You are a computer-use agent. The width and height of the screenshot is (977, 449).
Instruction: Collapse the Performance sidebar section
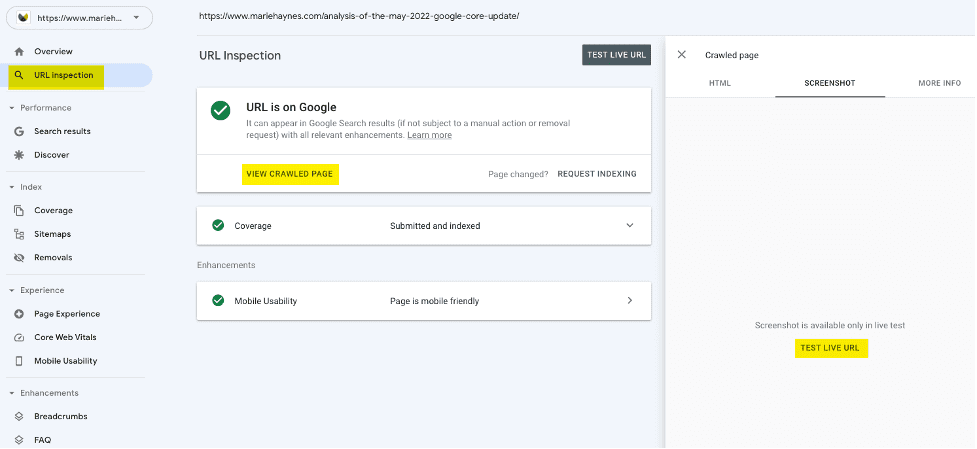(x=11, y=107)
